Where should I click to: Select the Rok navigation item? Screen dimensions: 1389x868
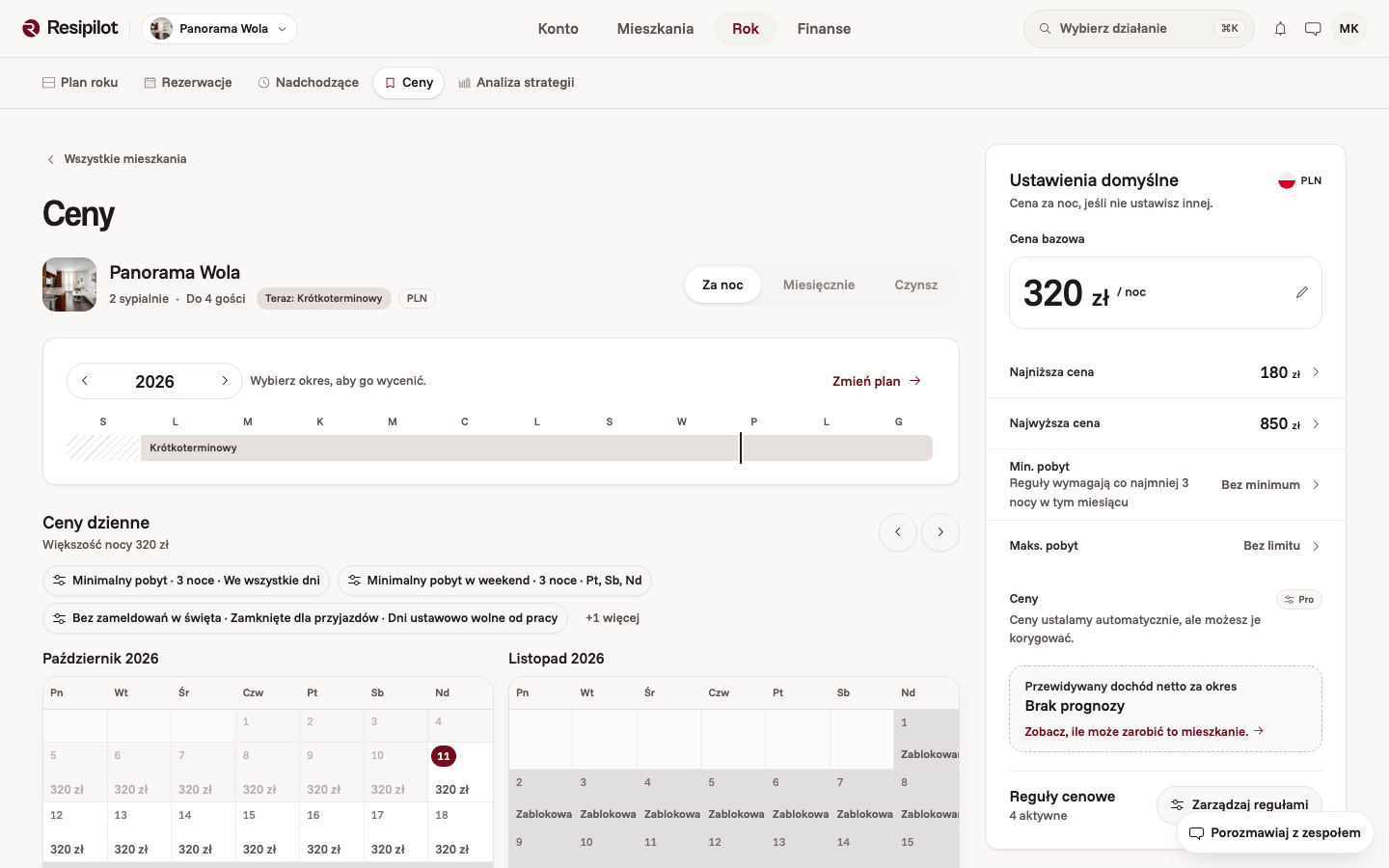click(746, 29)
